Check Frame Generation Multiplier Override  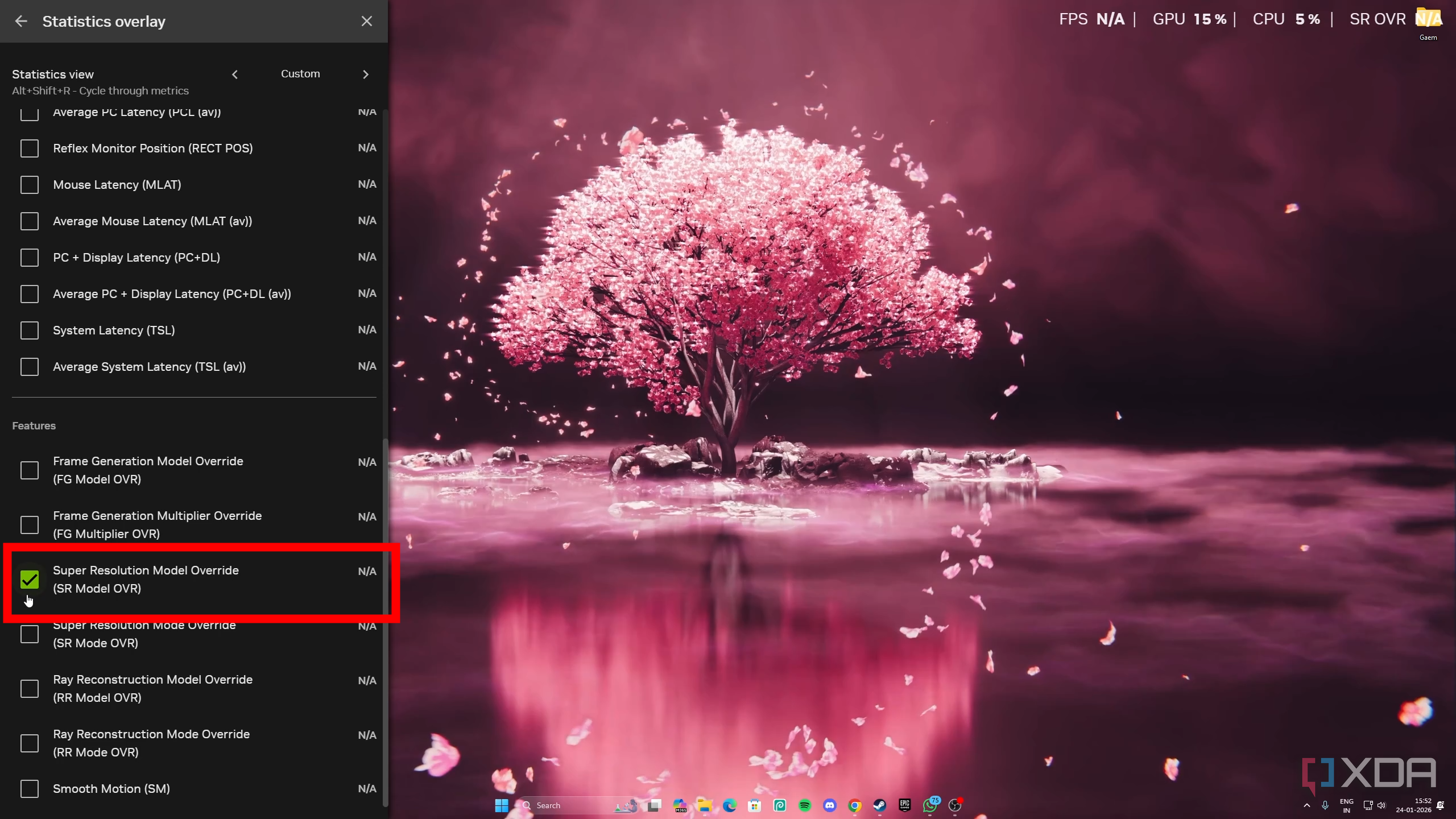coord(30,525)
